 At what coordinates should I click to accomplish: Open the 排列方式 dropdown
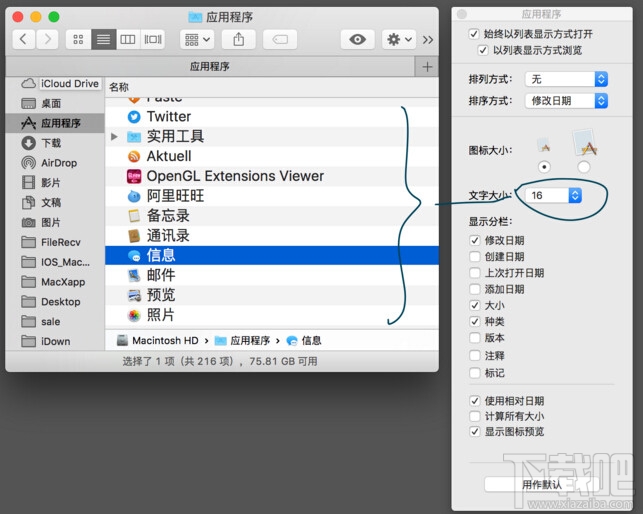566,79
